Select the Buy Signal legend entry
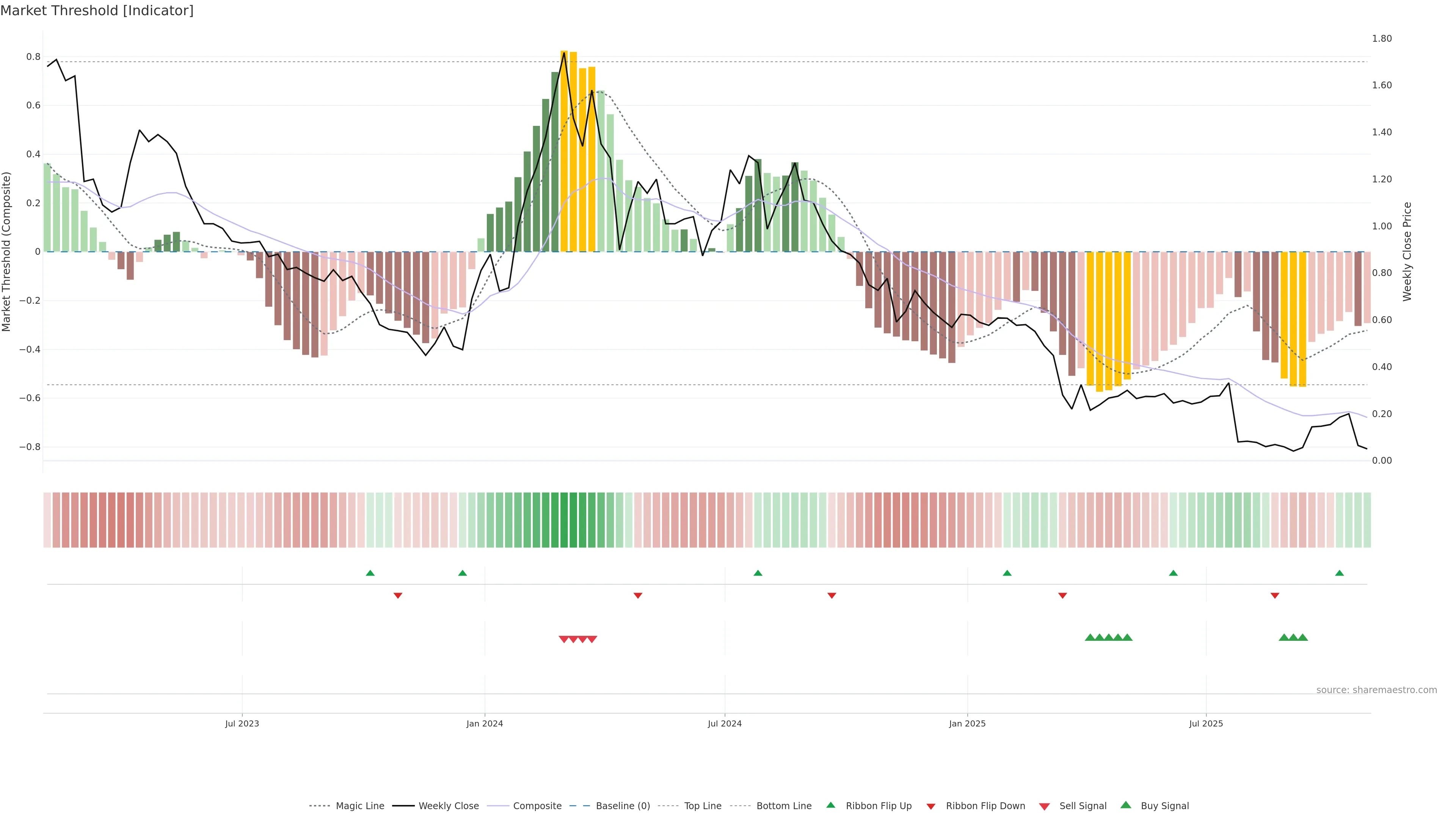The height and width of the screenshot is (819, 1456). (x=1164, y=806)
